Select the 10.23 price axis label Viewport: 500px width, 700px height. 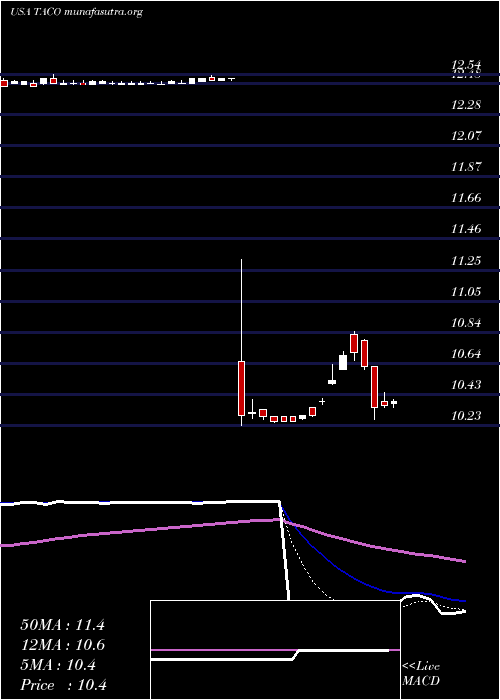pos(466,416)
